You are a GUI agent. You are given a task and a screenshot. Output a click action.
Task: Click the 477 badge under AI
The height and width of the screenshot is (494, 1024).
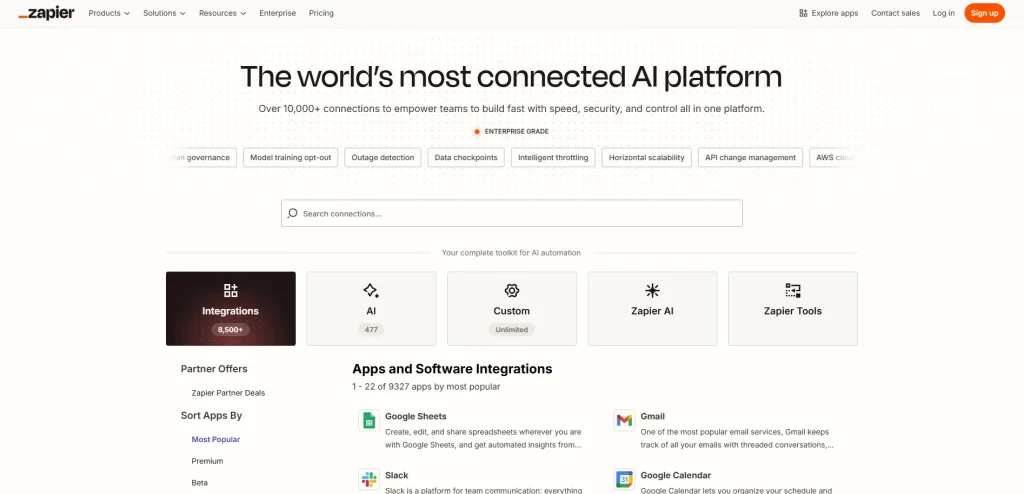371,330
